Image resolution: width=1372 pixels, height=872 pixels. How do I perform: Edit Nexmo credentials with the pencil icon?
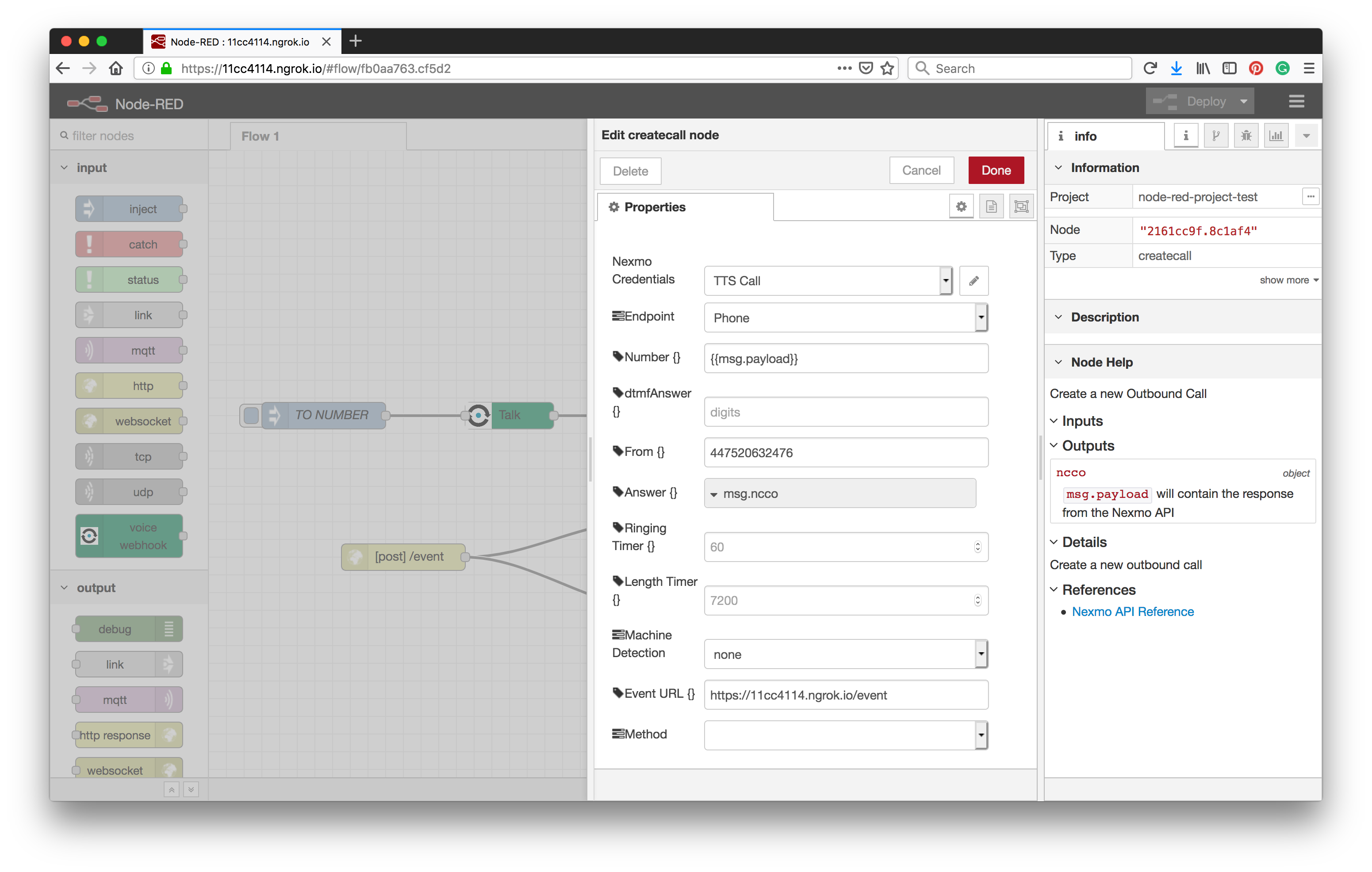pyautogui.click(x=974, y=281)
